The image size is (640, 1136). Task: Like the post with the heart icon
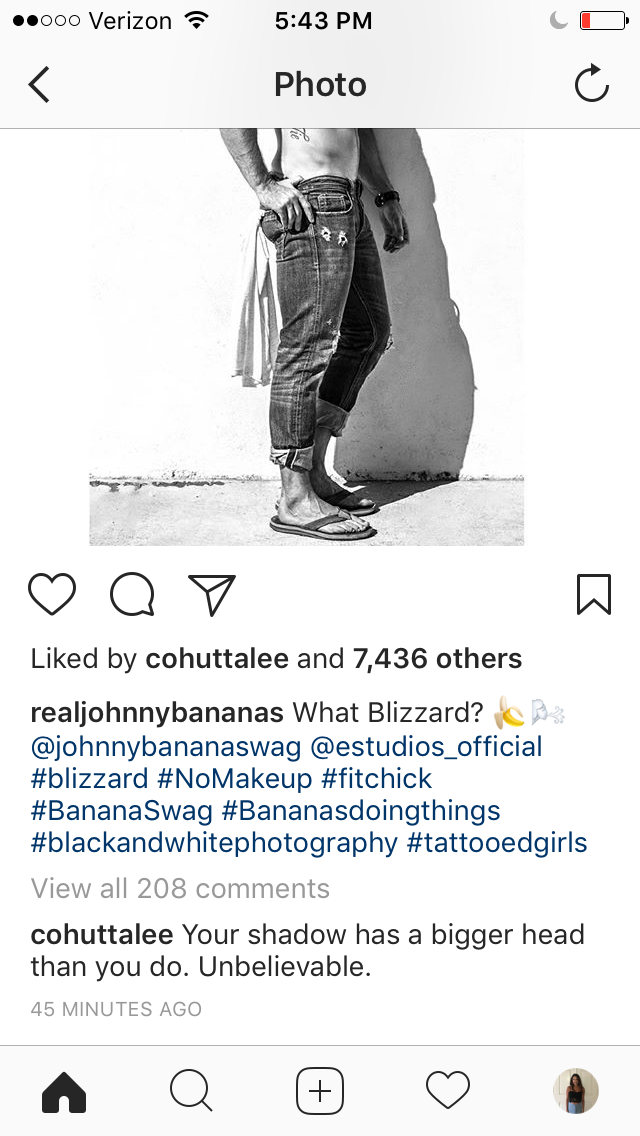pyautogui.click(x=51, y=595)
